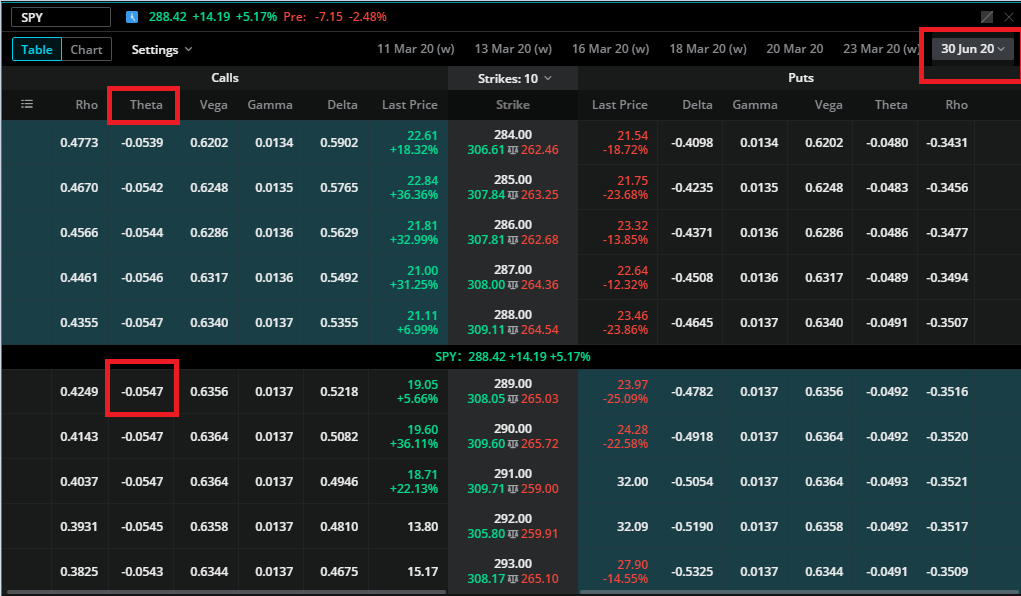This screenshot has width=1021, height=596.
Task: Click the scale icon in 287.00 strike row
Action: coord(512,285)
